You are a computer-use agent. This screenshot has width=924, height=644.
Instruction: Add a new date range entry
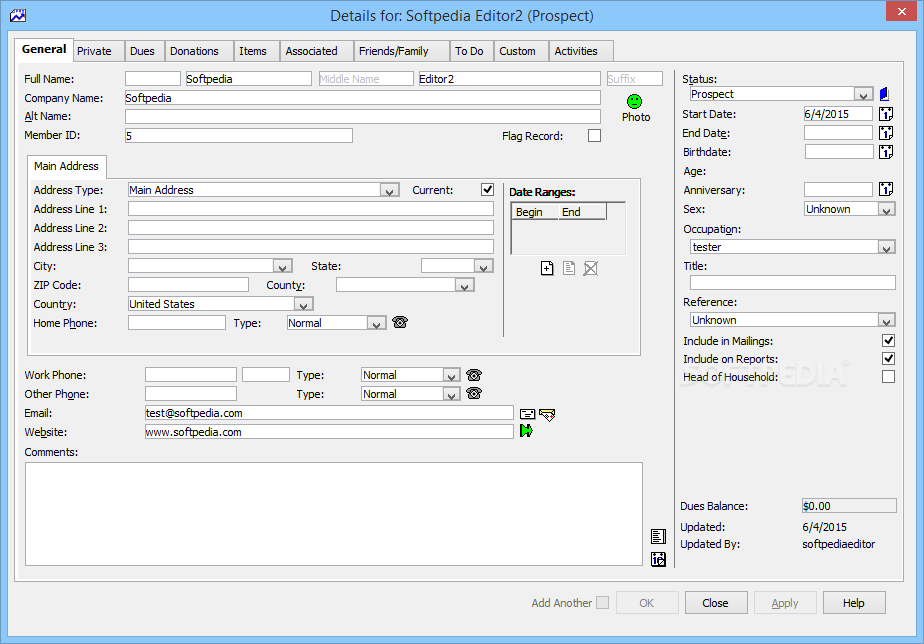pyautogui.click(x=547, y=268)
